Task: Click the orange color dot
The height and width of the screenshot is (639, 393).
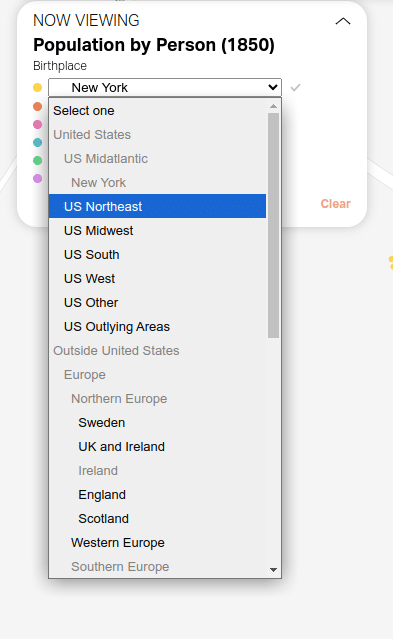Action: (x=38, y=106)
